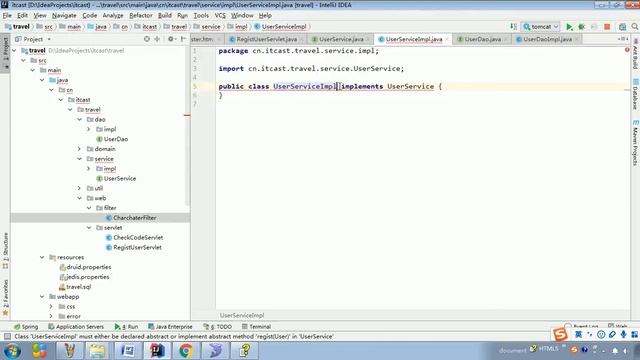Switch to the UserDao.java tab

tap(482, 39)
